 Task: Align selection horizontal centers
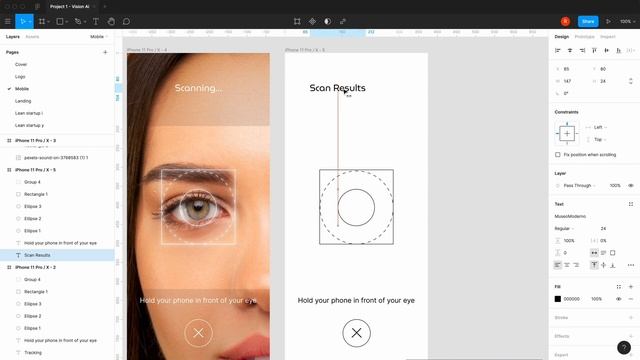click(570, 50)
